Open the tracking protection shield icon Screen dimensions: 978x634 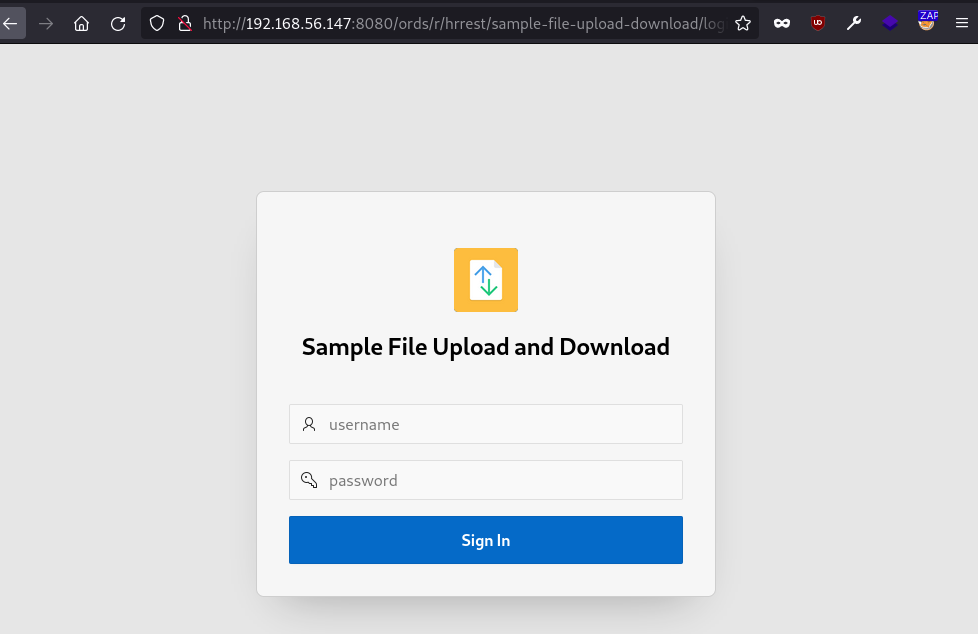click(157, 24)
